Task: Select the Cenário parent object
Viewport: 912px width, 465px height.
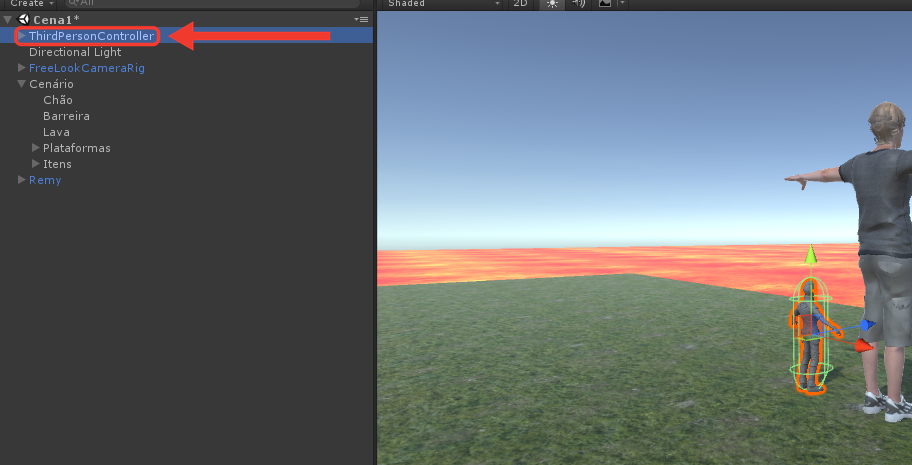Action: 51,84
